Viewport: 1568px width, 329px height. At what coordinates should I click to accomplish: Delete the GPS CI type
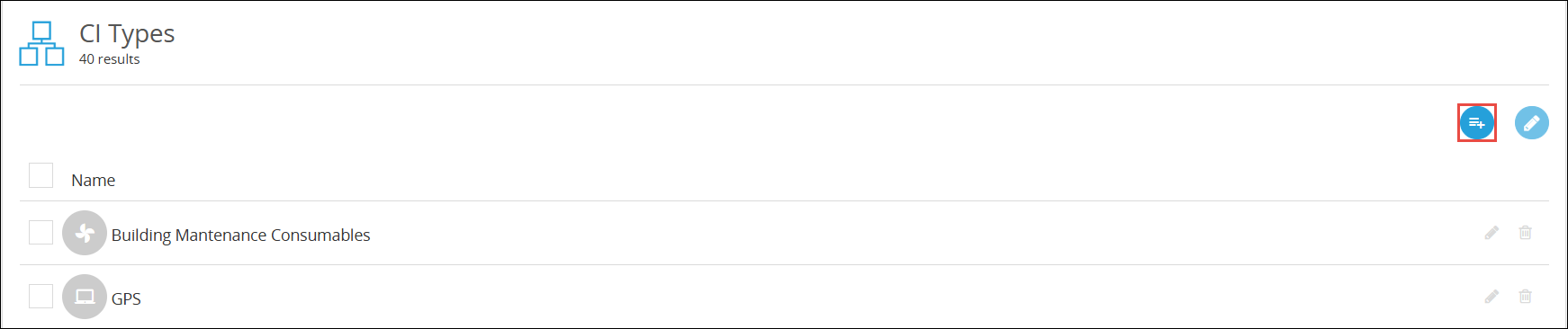[x=1525, y=297]
